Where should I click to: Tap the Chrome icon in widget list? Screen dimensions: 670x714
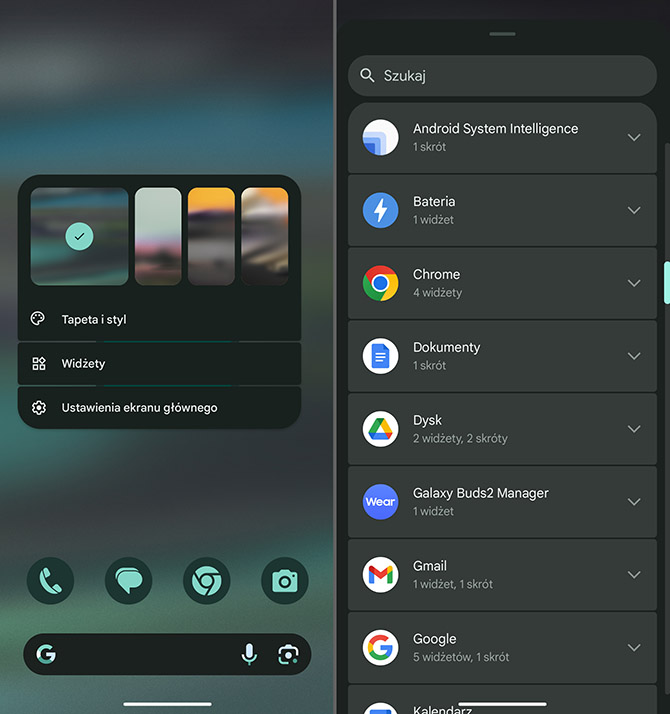pyautogui.click(x=380, y=283)
